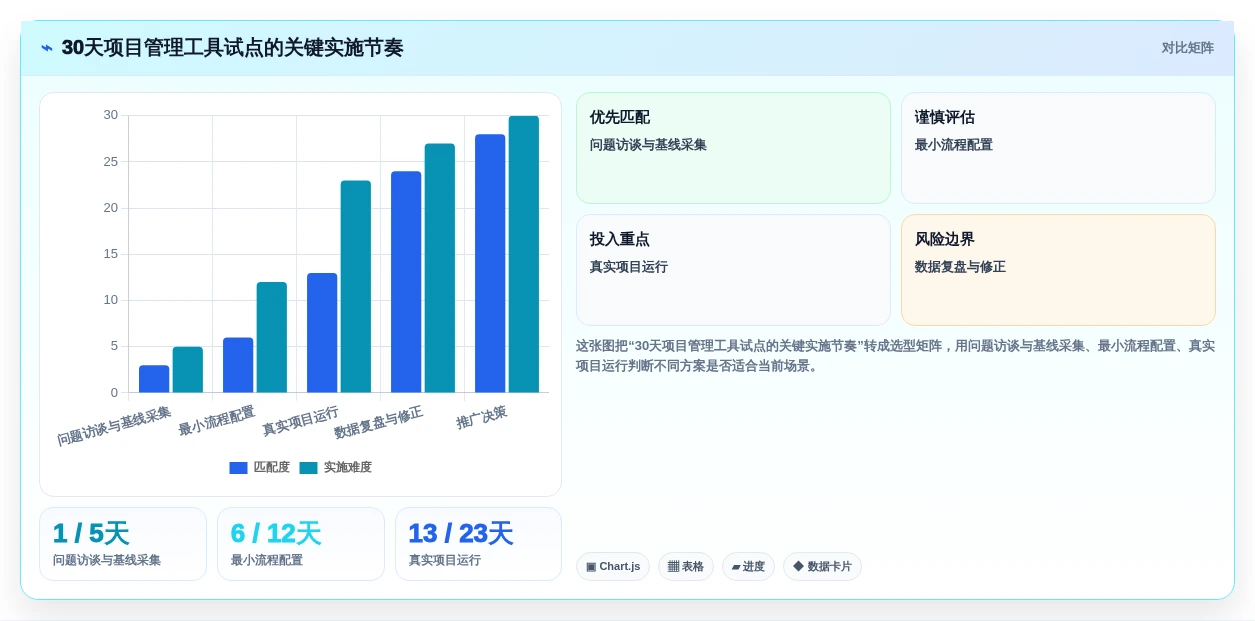Toggle the 实施难度 legend item

336,467
